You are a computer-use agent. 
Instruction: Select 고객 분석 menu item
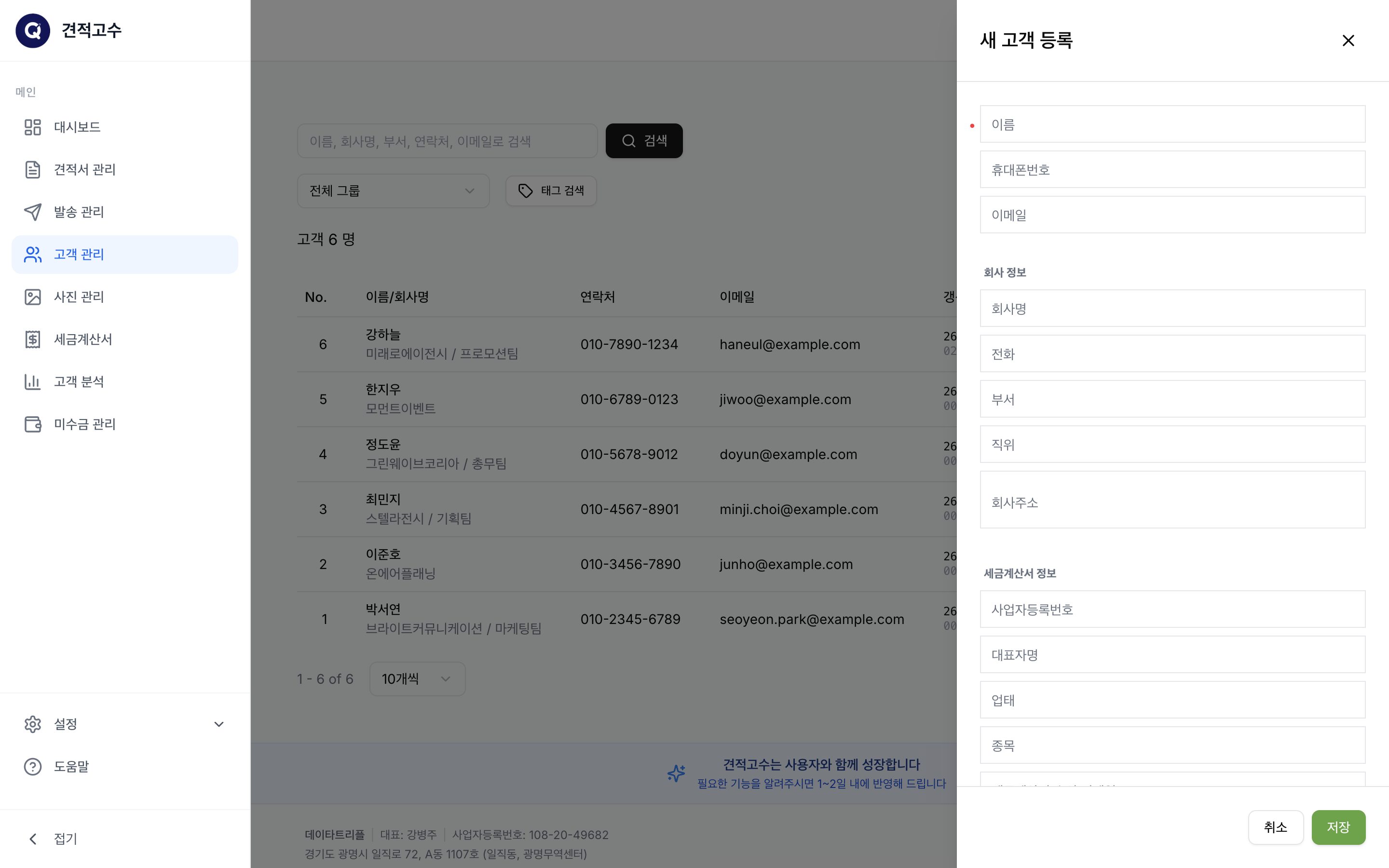coord(124,382)
